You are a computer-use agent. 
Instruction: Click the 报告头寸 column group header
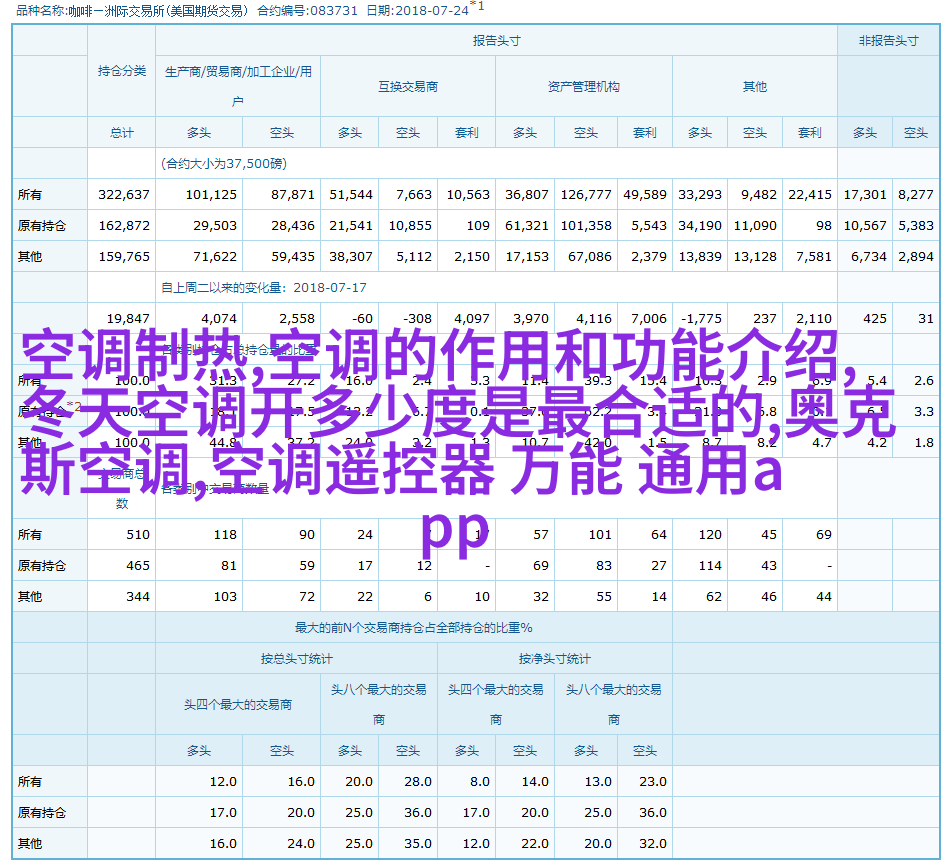click(496, 41)
